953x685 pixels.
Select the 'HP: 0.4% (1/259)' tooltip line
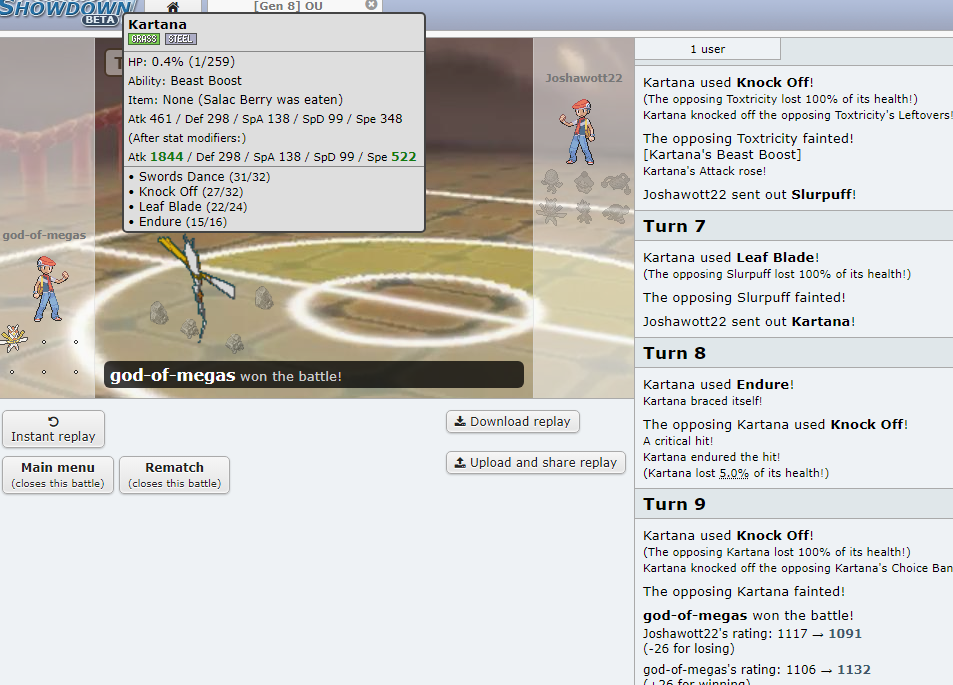[181, 61]
